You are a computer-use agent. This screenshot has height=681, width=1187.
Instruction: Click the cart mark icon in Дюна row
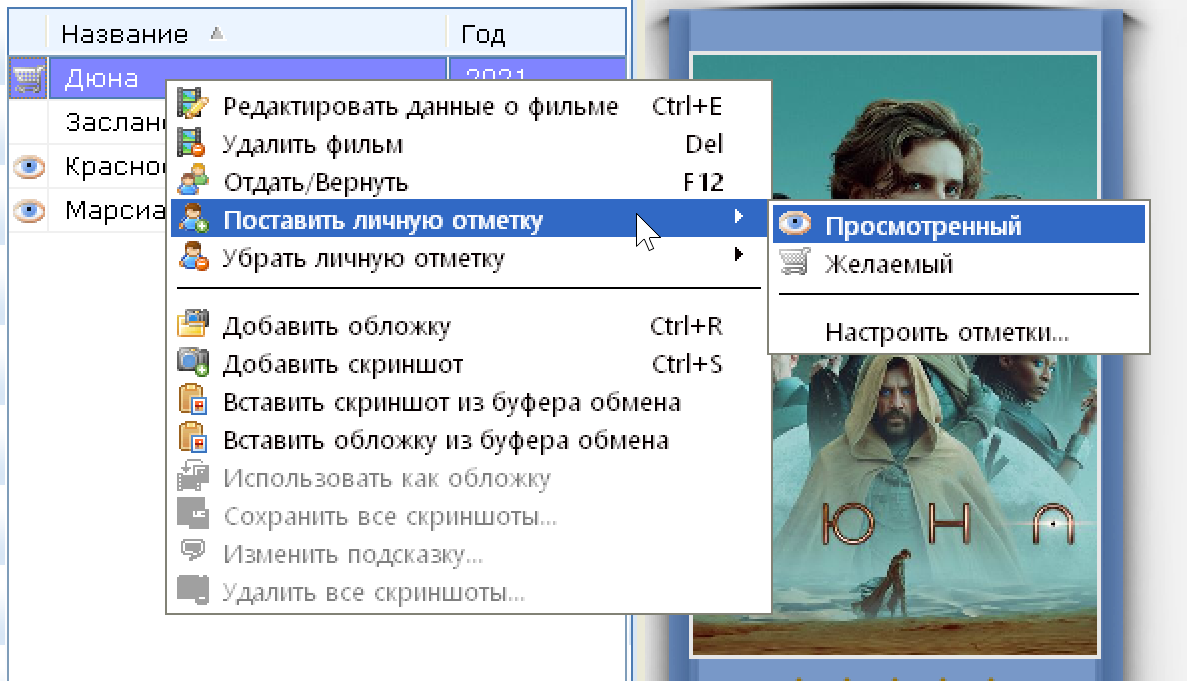[29, 78]
